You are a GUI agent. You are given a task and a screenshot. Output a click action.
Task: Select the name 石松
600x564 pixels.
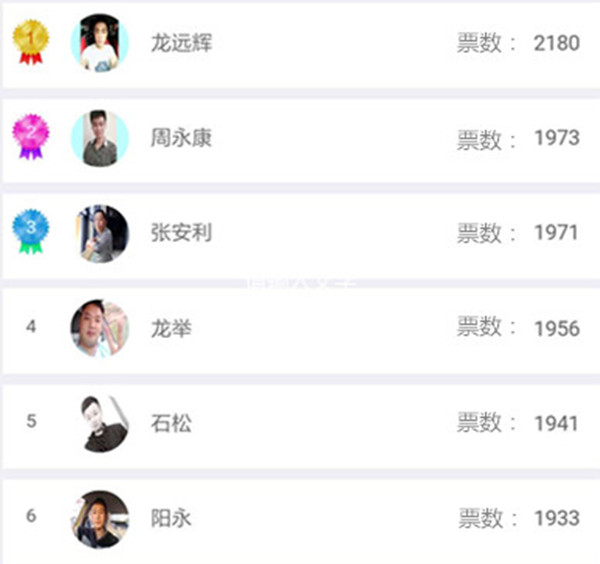pyautogui.click(x=171, y=423)
